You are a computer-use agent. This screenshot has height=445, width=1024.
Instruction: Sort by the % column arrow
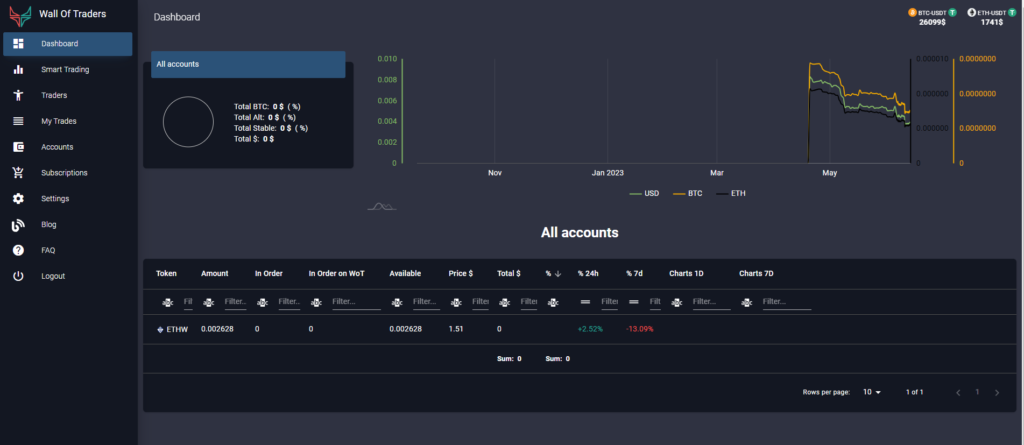559,273
